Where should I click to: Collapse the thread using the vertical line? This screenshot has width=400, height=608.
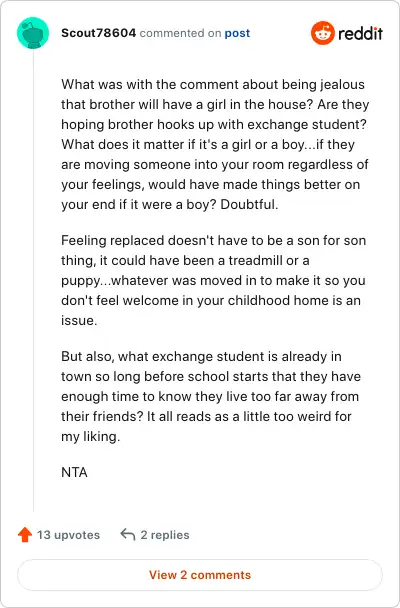pos(33,280)
